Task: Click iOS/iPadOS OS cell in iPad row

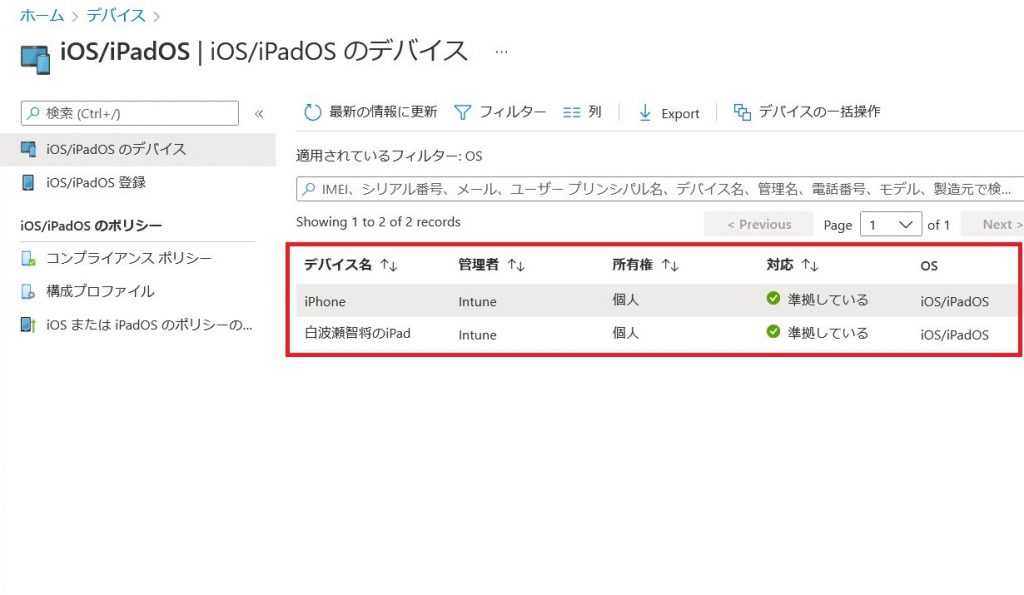Action: (x=954, y=335)
